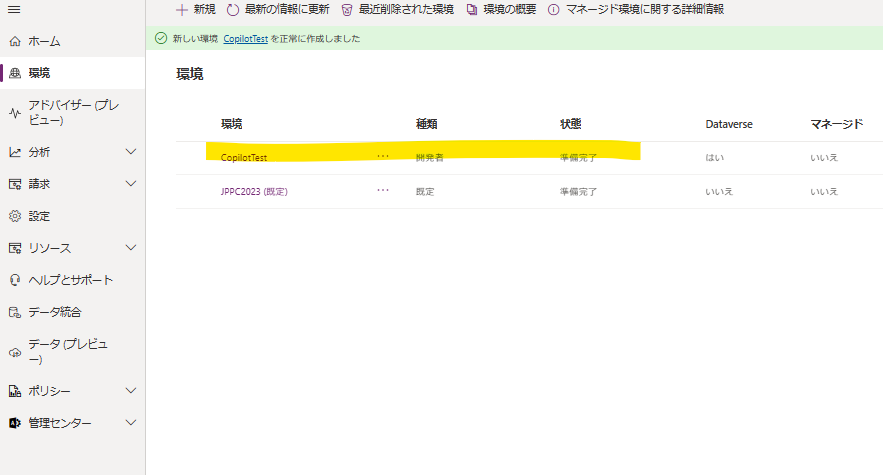The width and height of the screenshot is (883, 475).
Task: Click the Settings gear icon
Action: click(15, 216)
